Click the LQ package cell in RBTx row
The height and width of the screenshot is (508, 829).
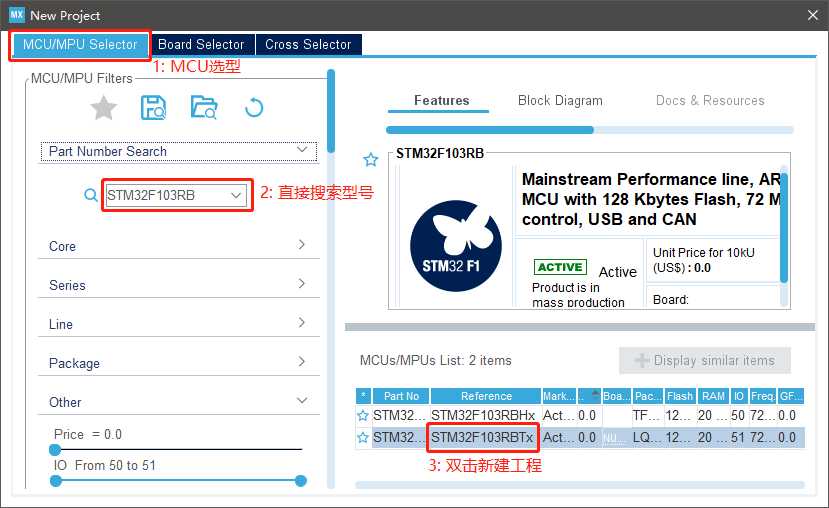[646, 438]
